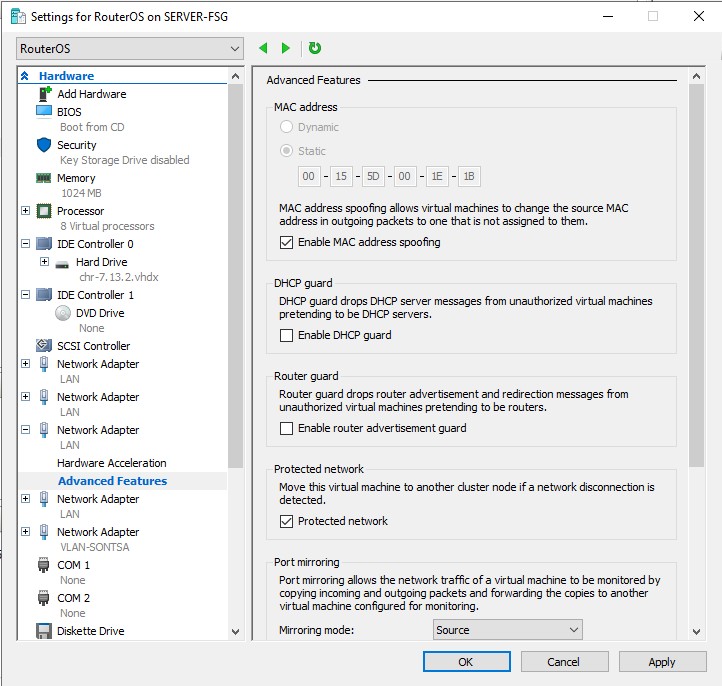Click the hardware tree scroll-down arrow

235,632
